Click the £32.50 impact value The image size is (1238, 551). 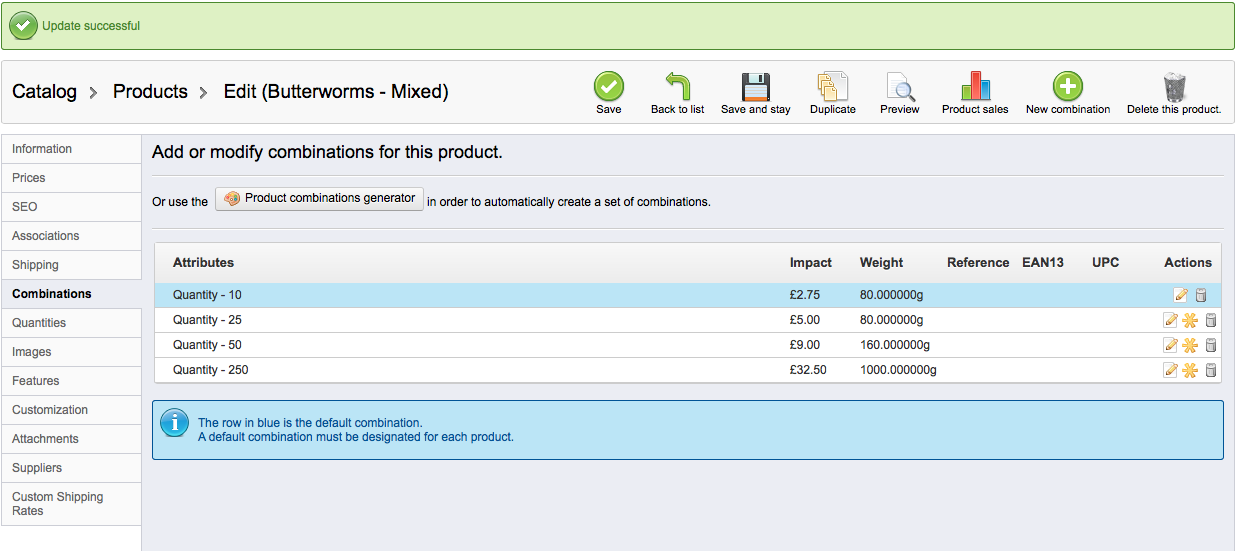pyautogui.click(x=808, y=370)
